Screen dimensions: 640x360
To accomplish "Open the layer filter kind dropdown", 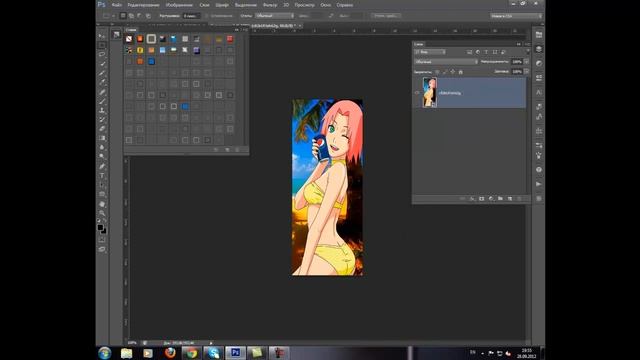I will pos(430,52).
